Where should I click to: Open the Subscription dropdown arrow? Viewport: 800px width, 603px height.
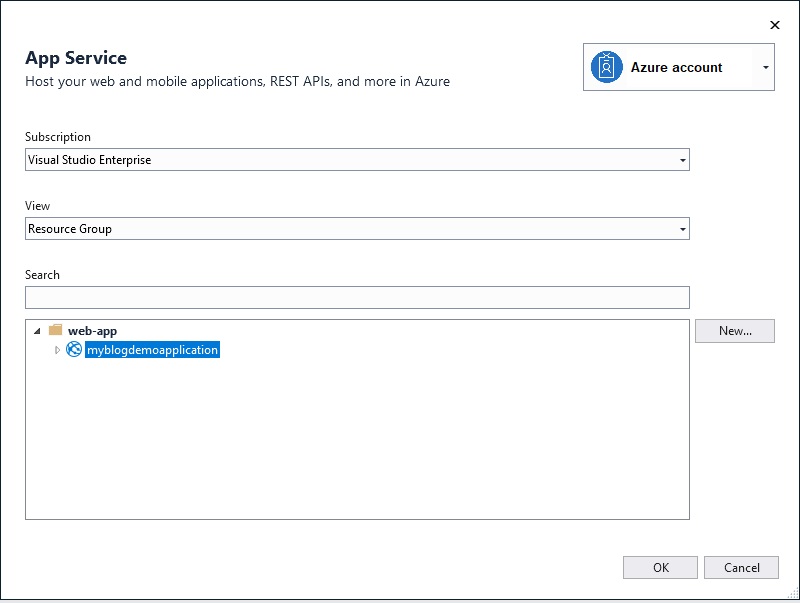pyautogui.click(x=682, y=160)
